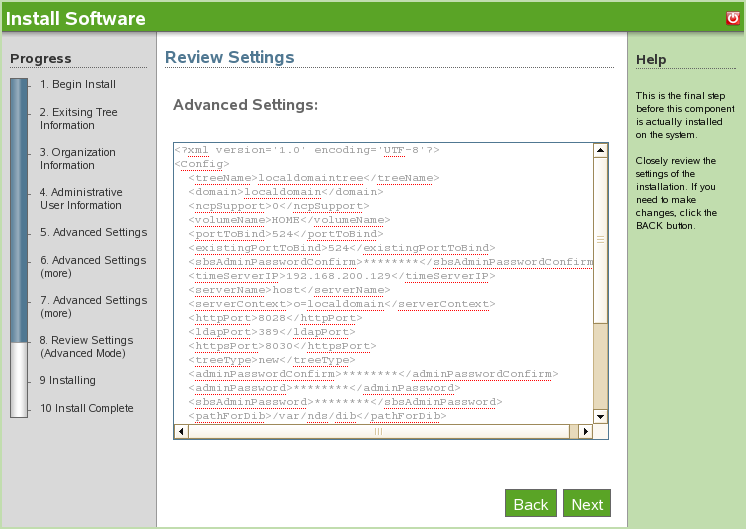Click the Help panel heading

tap(651, 59)
